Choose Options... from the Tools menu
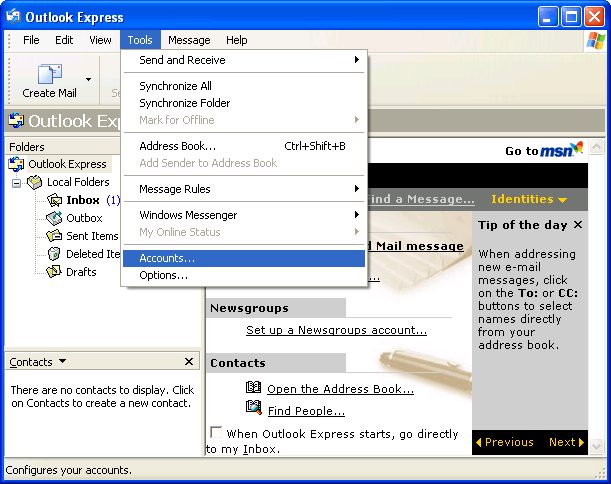This screenshot has width=611, height=484. (x=244, y=276)
